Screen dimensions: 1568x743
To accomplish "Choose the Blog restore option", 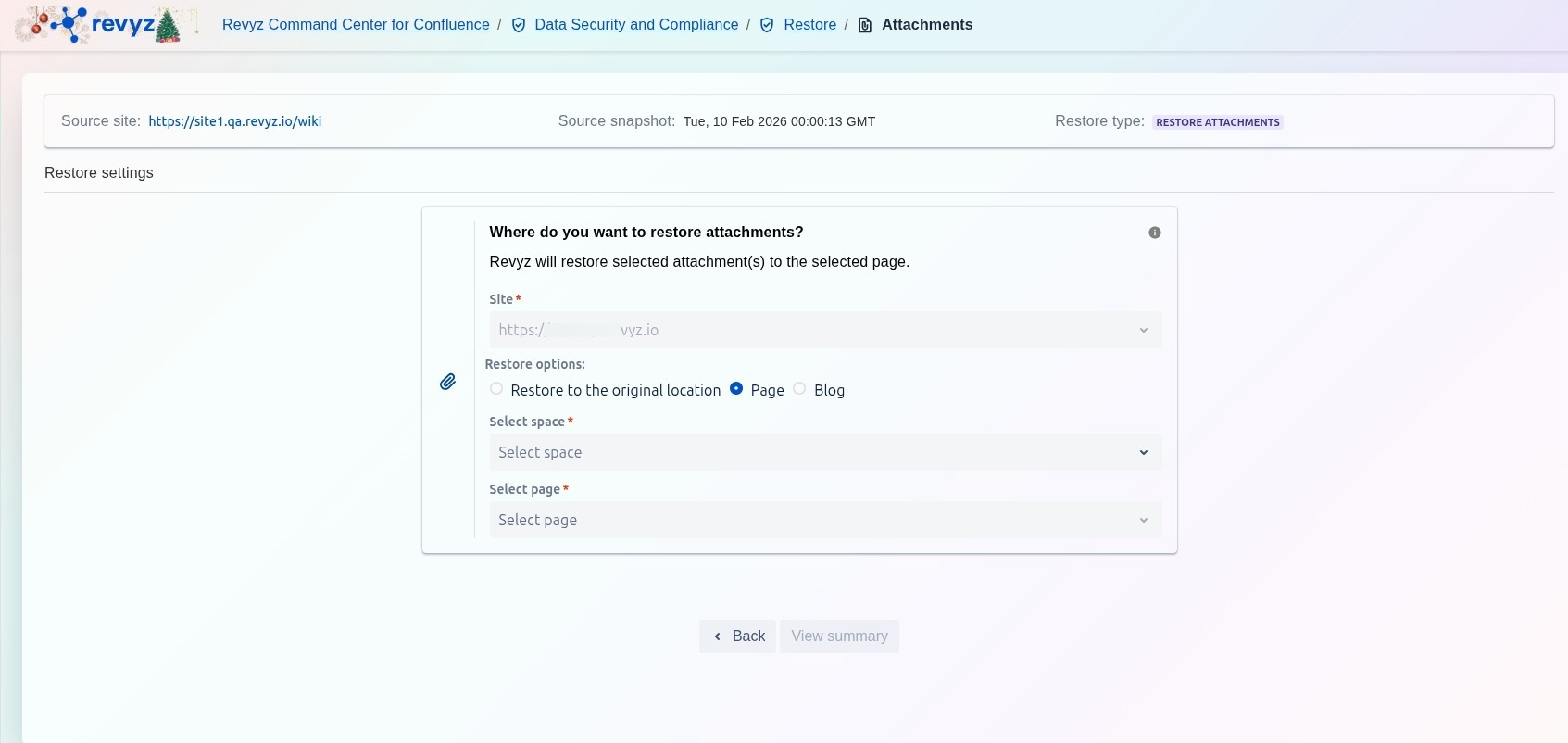I will point(799,389).
